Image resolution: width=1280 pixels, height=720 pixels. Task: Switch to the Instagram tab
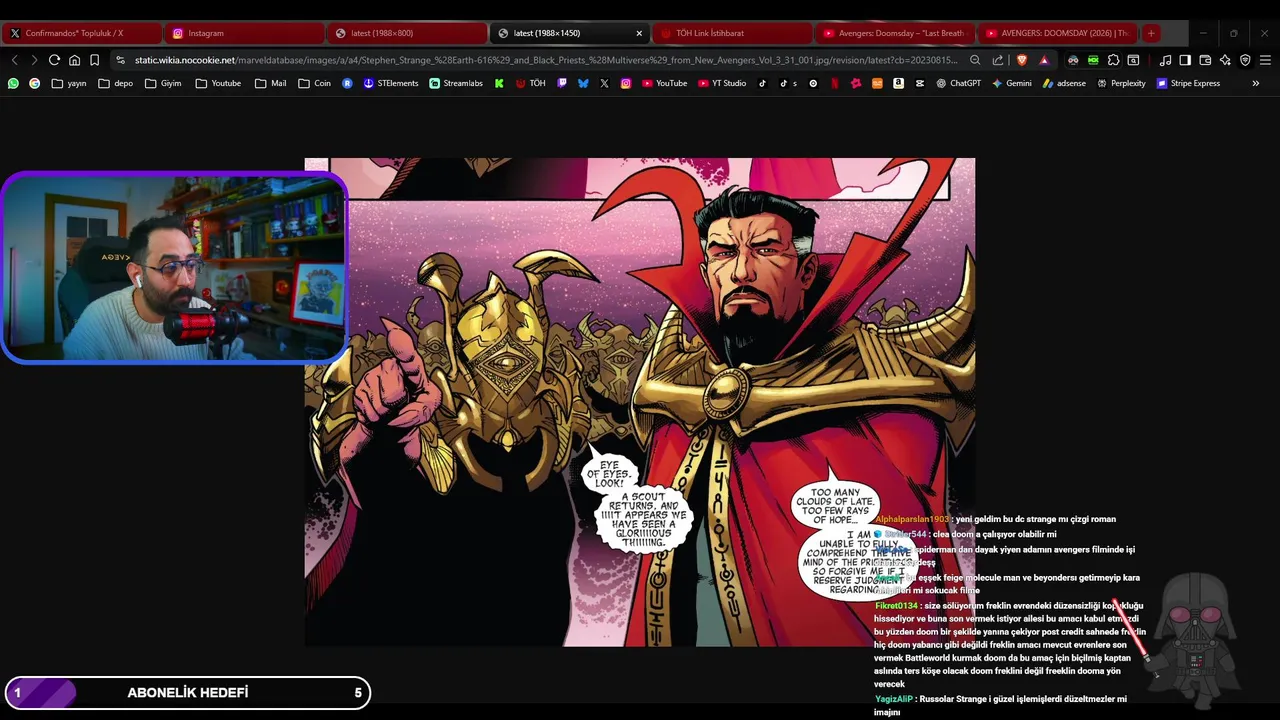point(244,33)
